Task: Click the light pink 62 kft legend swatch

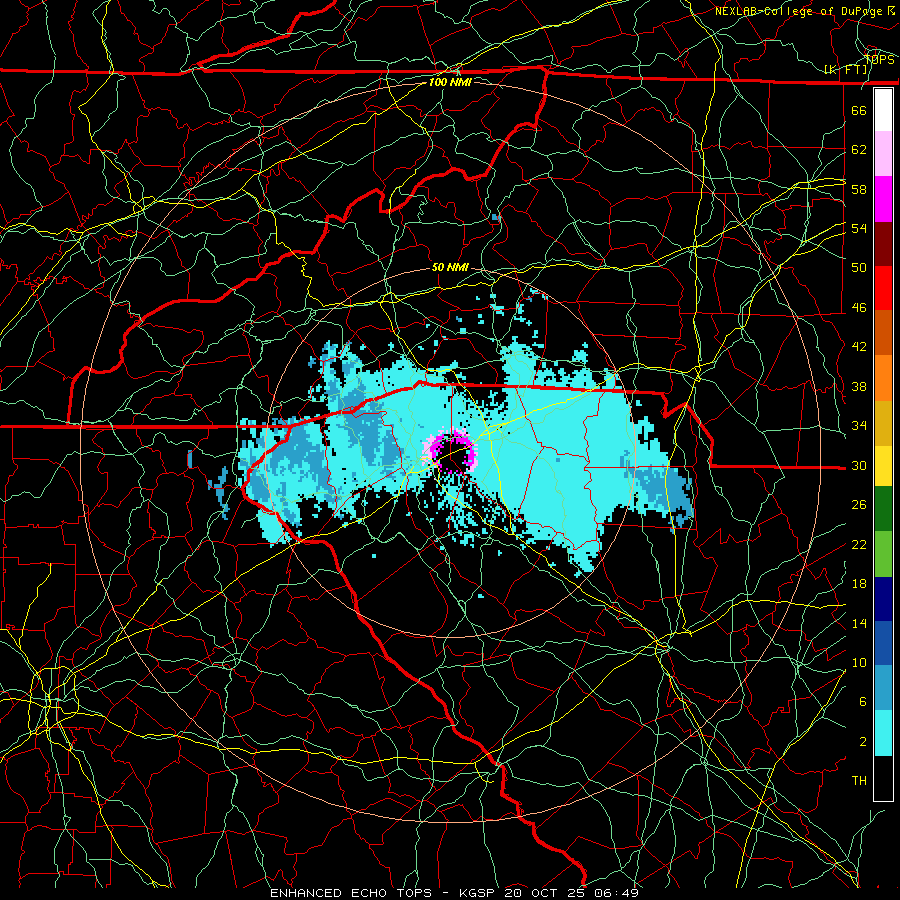Action: 883,154
